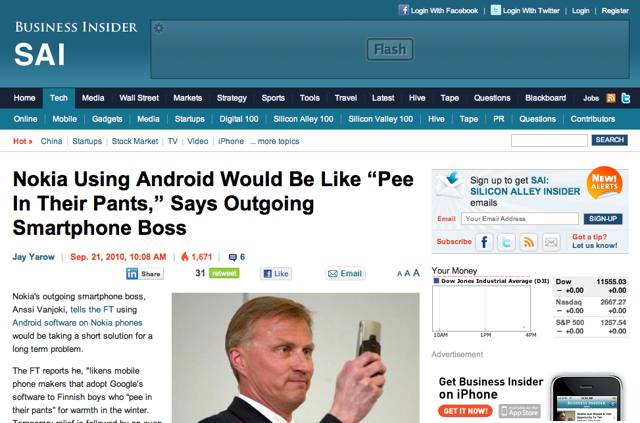Click the SIGN-UP button
The height and width of the screenshot is (423, 640).
coord(603,219)
